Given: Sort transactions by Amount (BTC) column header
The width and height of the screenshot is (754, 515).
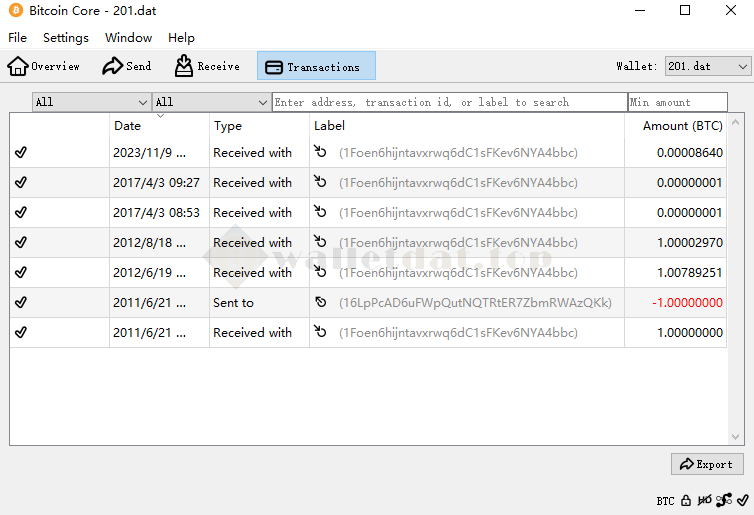Looking at the screenshot, I should [x=682, y=126].
